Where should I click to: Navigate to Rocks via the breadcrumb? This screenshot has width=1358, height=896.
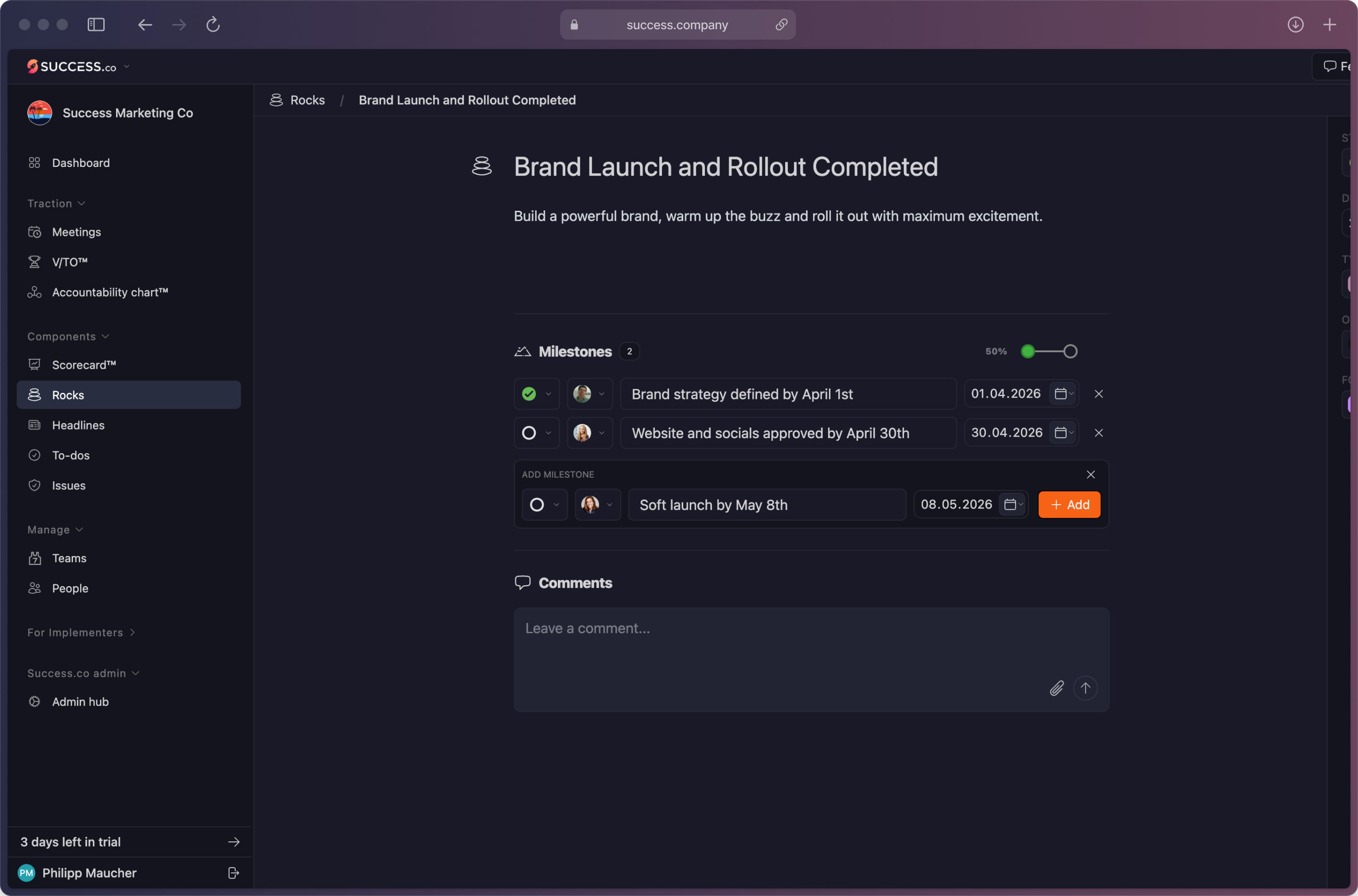[308, 100]
